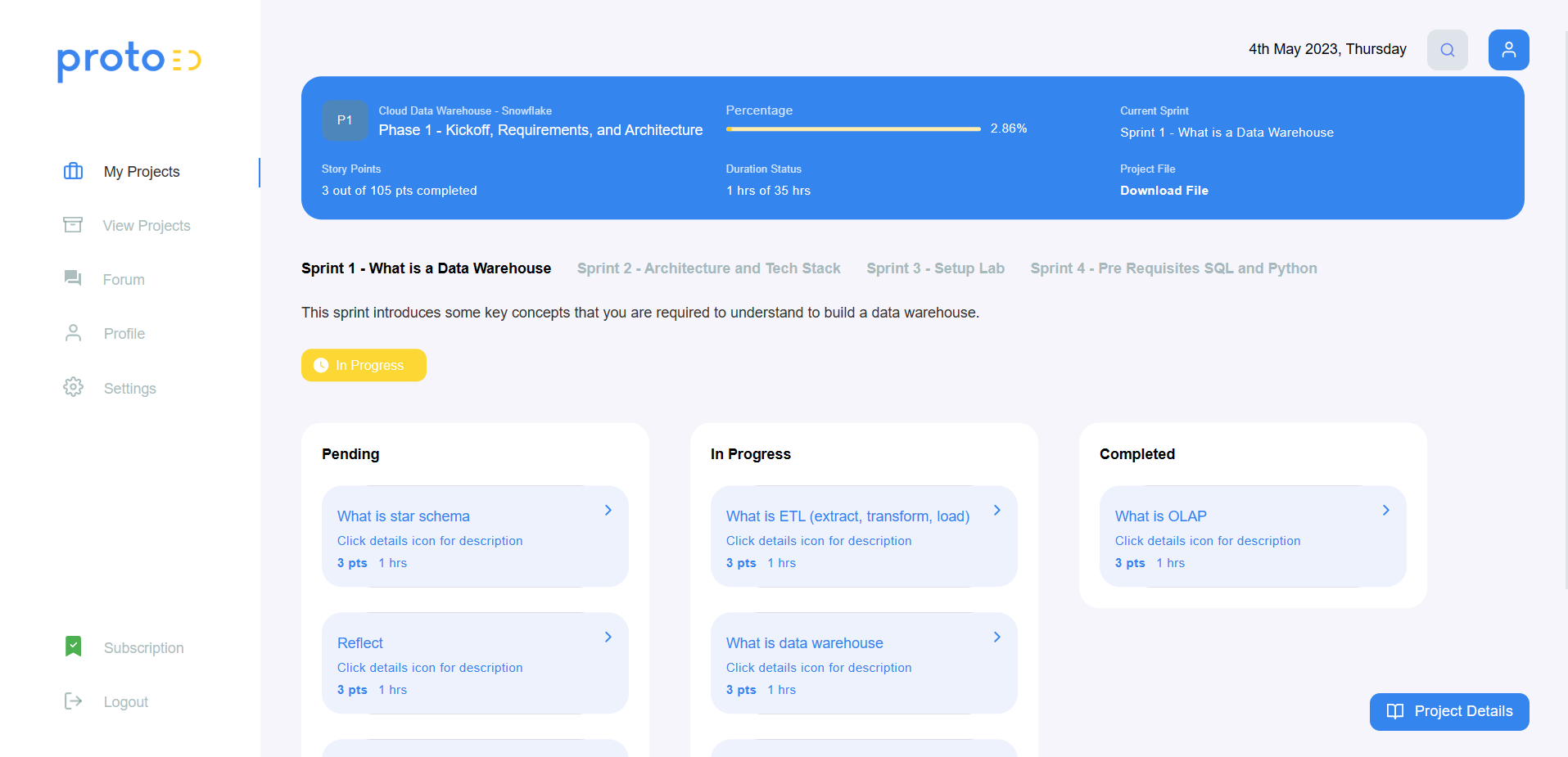The image size is (1568, 757).
Task: Click the Profile person icon
Action: [x=73, y=333]
